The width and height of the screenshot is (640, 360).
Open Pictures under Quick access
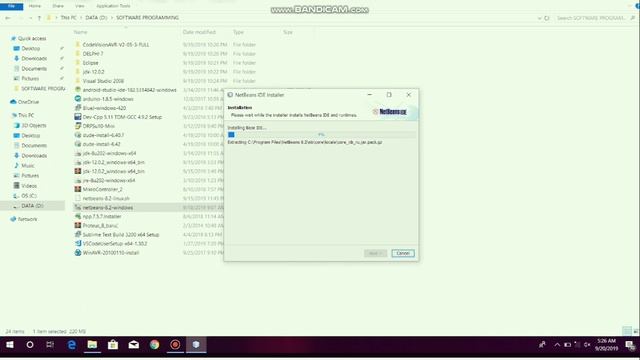[x=30, y=79]
